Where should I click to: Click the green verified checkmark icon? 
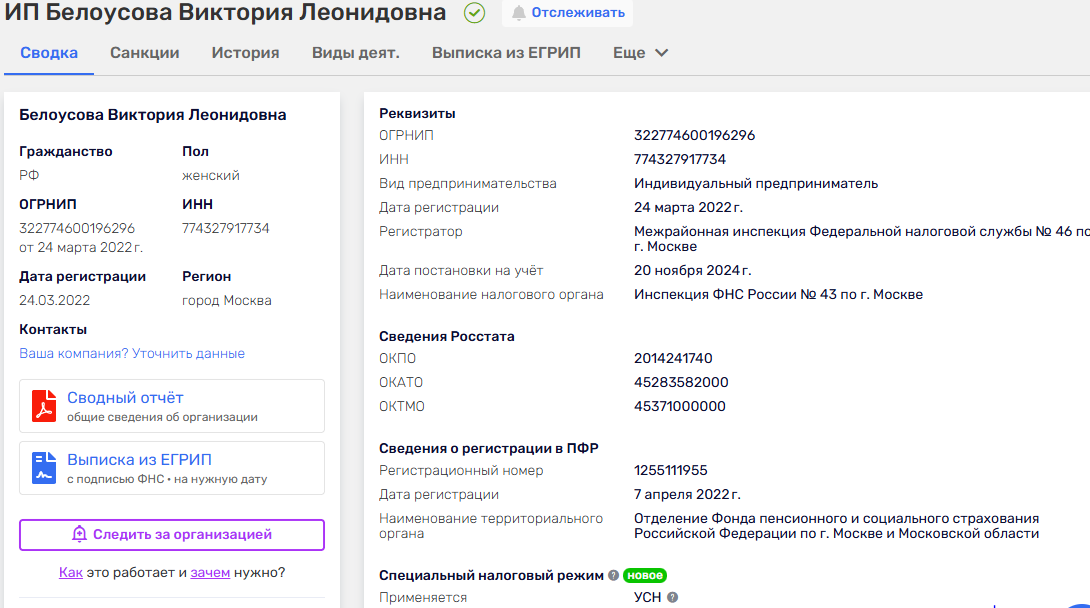(475, 13)
